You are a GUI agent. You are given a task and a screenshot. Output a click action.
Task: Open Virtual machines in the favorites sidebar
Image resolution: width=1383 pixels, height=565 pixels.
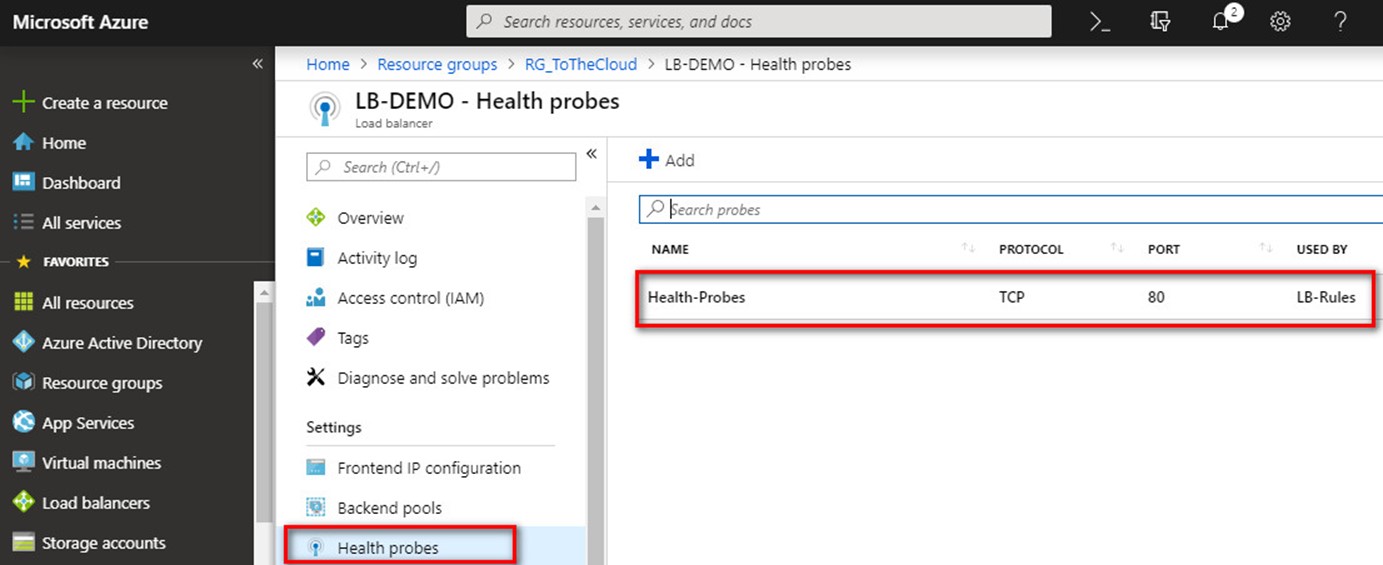point(101,463)
